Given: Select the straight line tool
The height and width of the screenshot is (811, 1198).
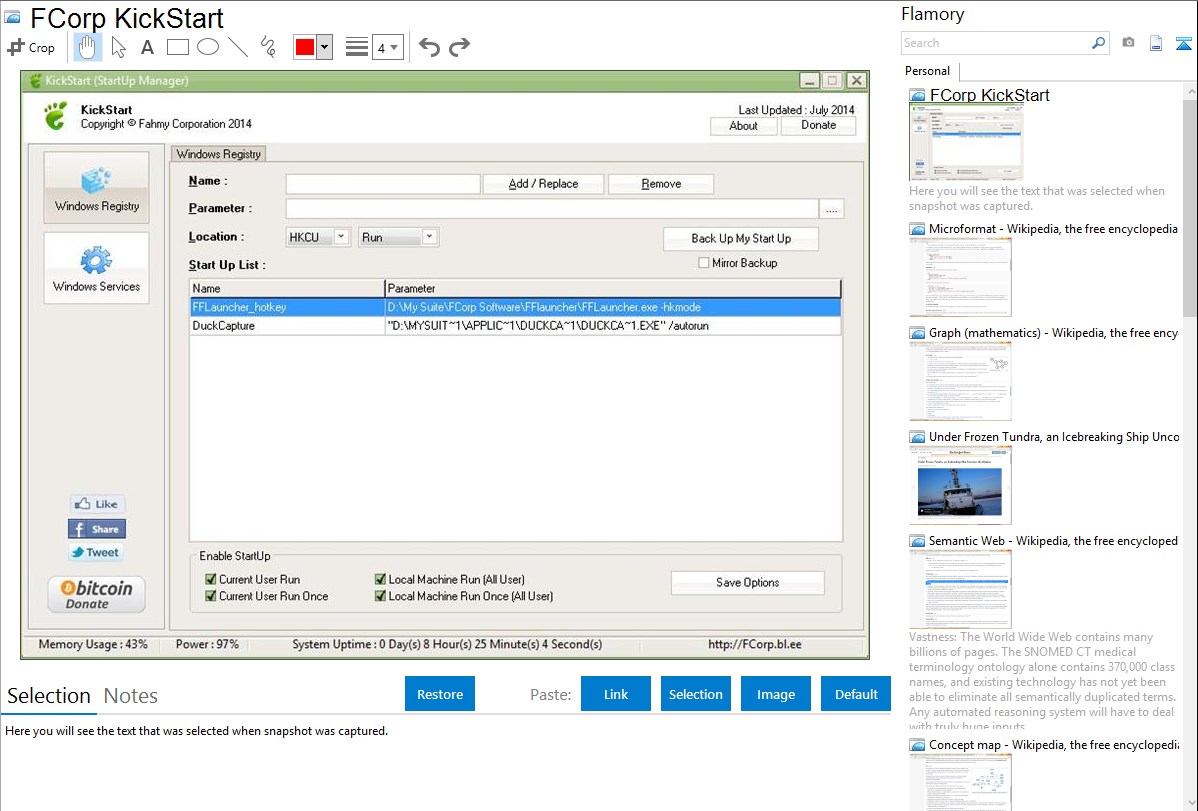Looking at the screenshot, I should coord(238,47).
